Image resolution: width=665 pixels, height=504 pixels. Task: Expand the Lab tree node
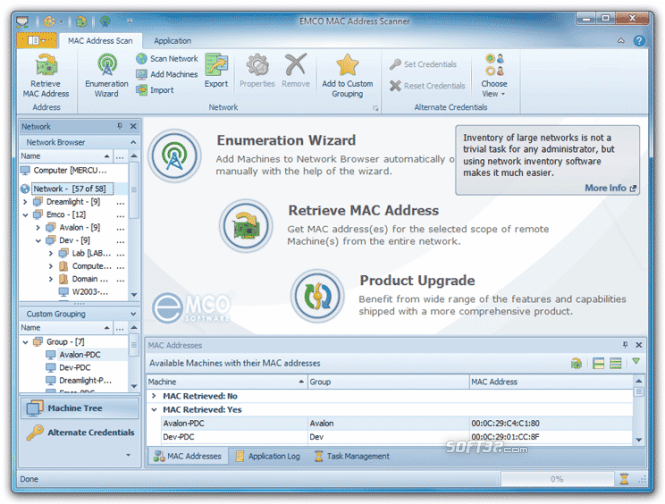(x=50, y=253)
